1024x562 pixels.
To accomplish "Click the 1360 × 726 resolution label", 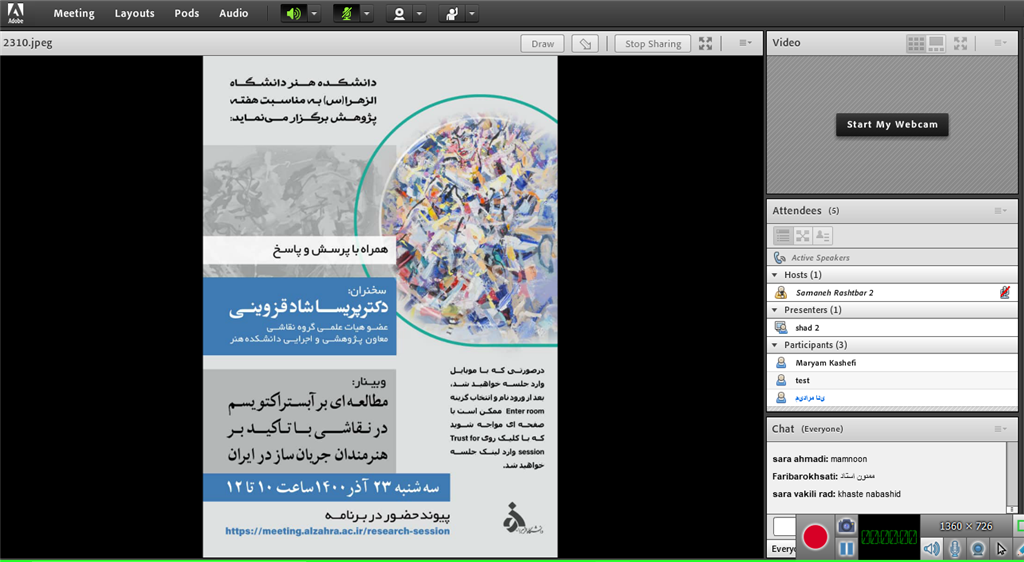I will coord(965,526).
